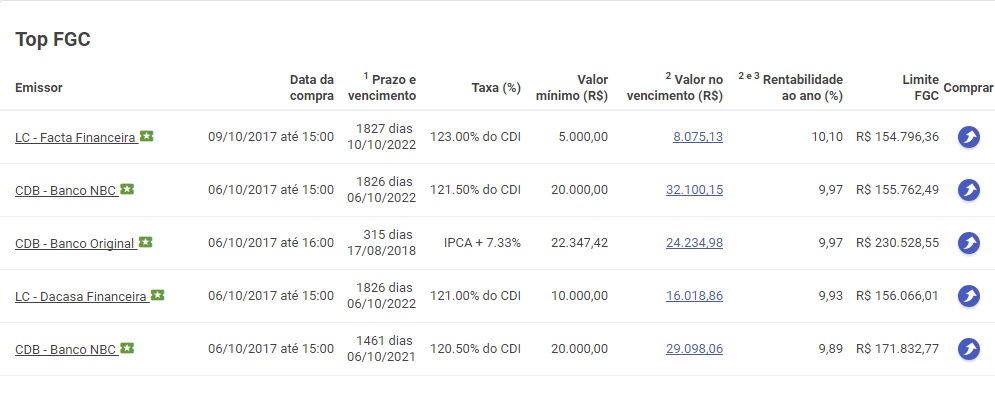This screenshot has height=407, width=995.
Task: Open the CDB - Banco Original issuer link
Action: 74,243
